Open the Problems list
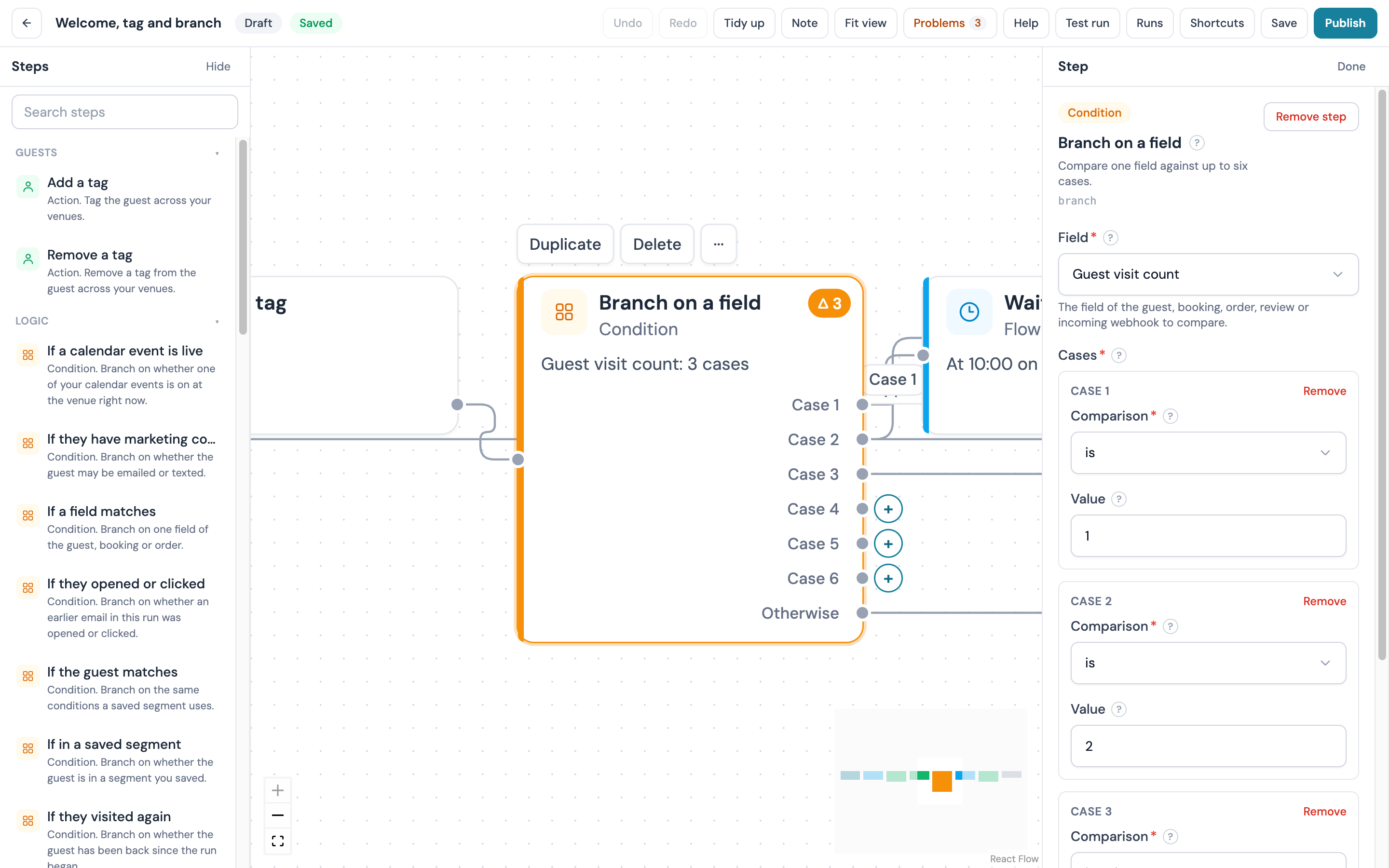Screen dimensions: 1389x868 950,23
